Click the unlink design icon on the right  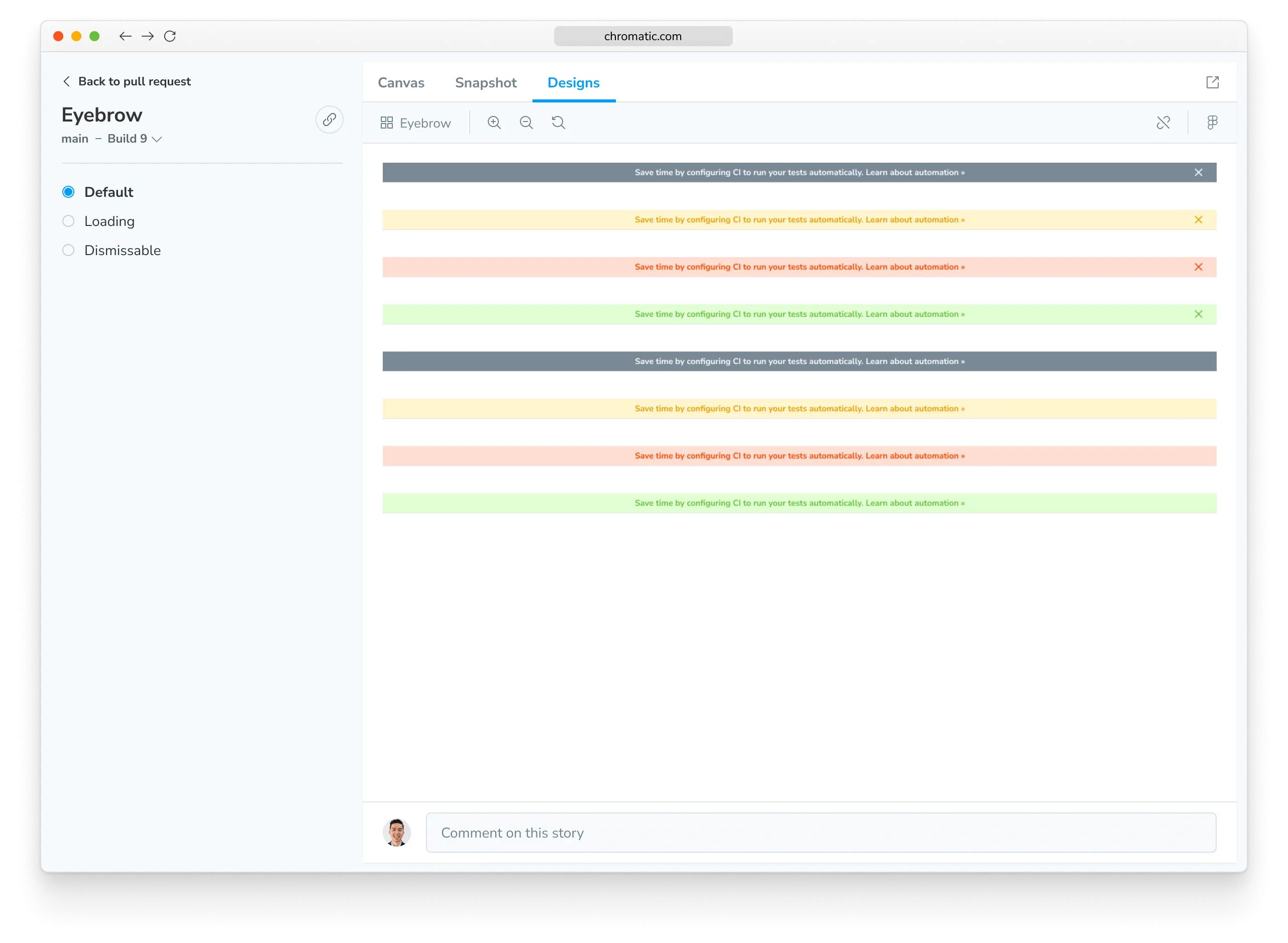(x=1164, y=122)
